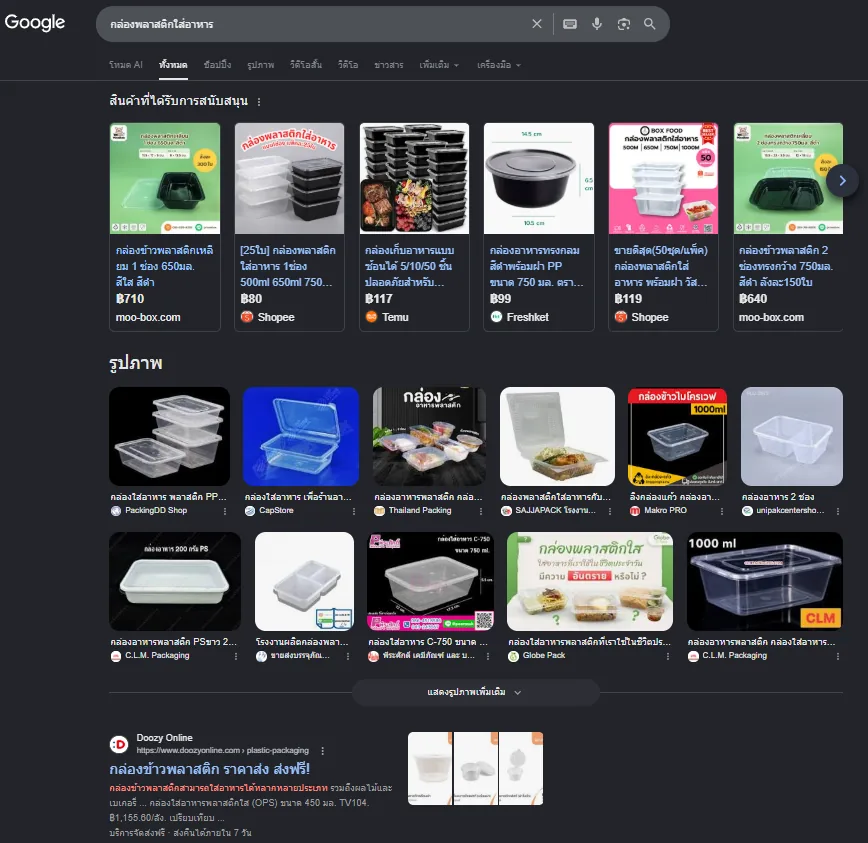Open options for SAJJAPACK image result
Screen dimensions: 868x843
pos(610,511)
